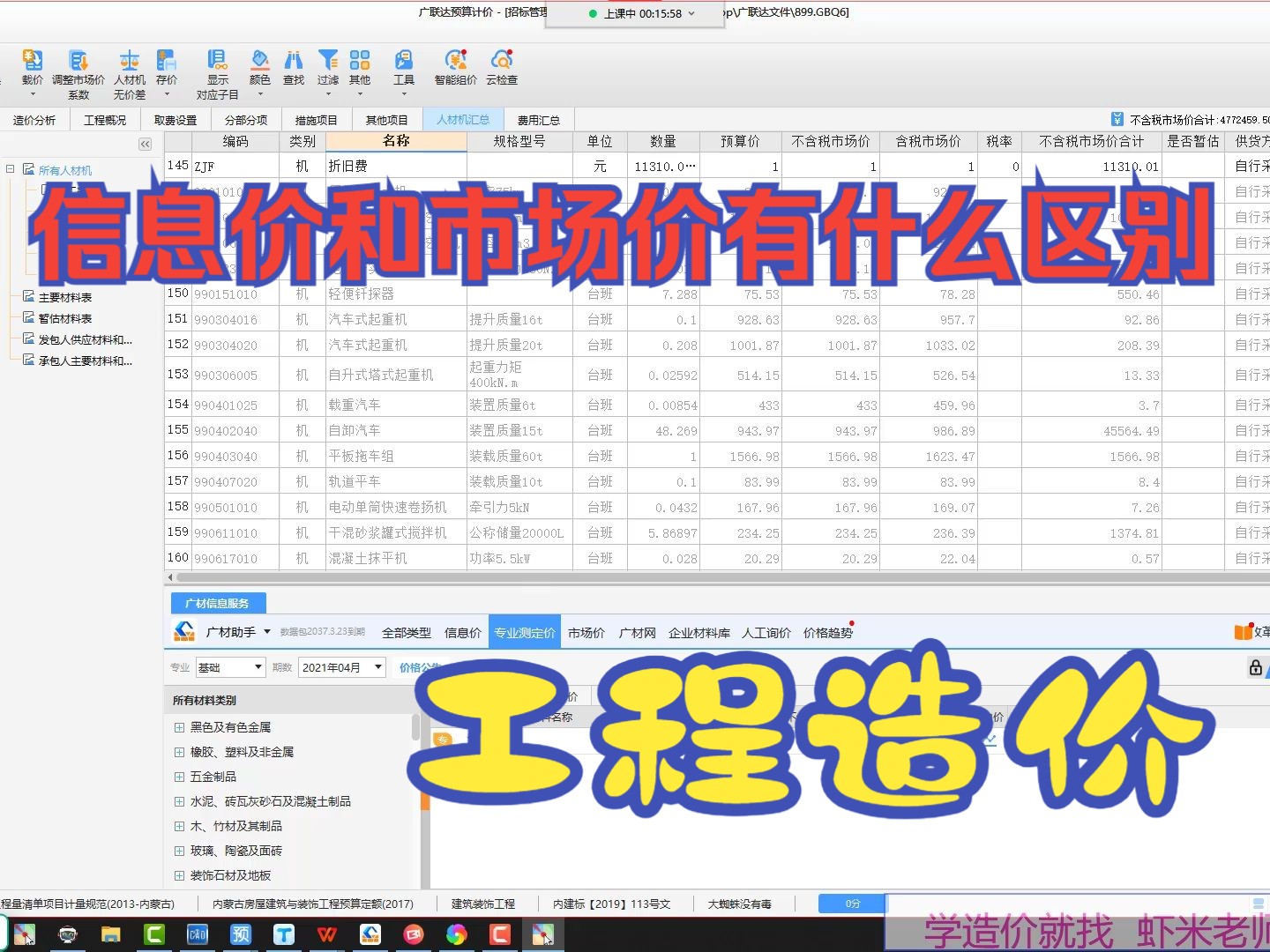Expand 木、竹材及其制品 category
Screen dimensions: 1270x952
179,826
